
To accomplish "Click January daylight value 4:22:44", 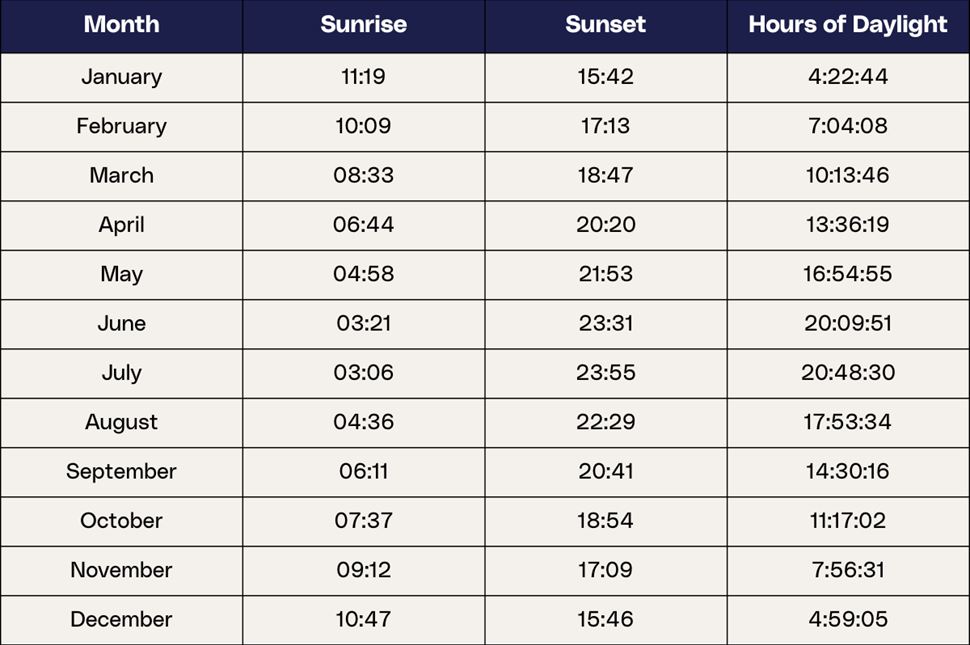I will (x=847, y=77).
